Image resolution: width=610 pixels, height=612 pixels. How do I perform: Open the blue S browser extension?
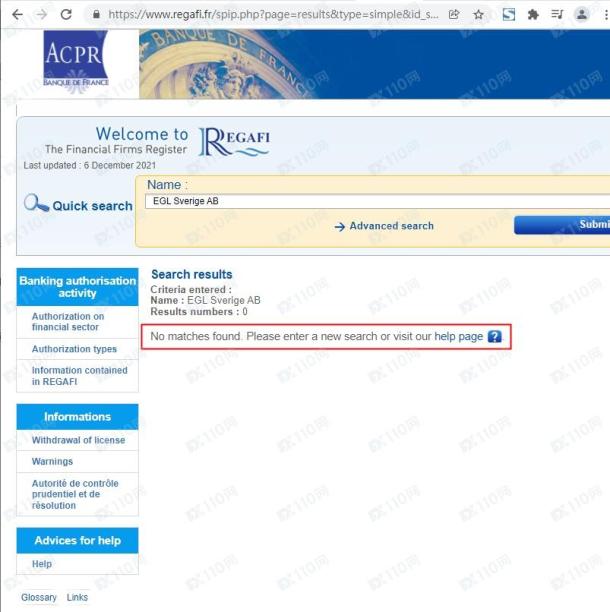click(x=509, y=15)
